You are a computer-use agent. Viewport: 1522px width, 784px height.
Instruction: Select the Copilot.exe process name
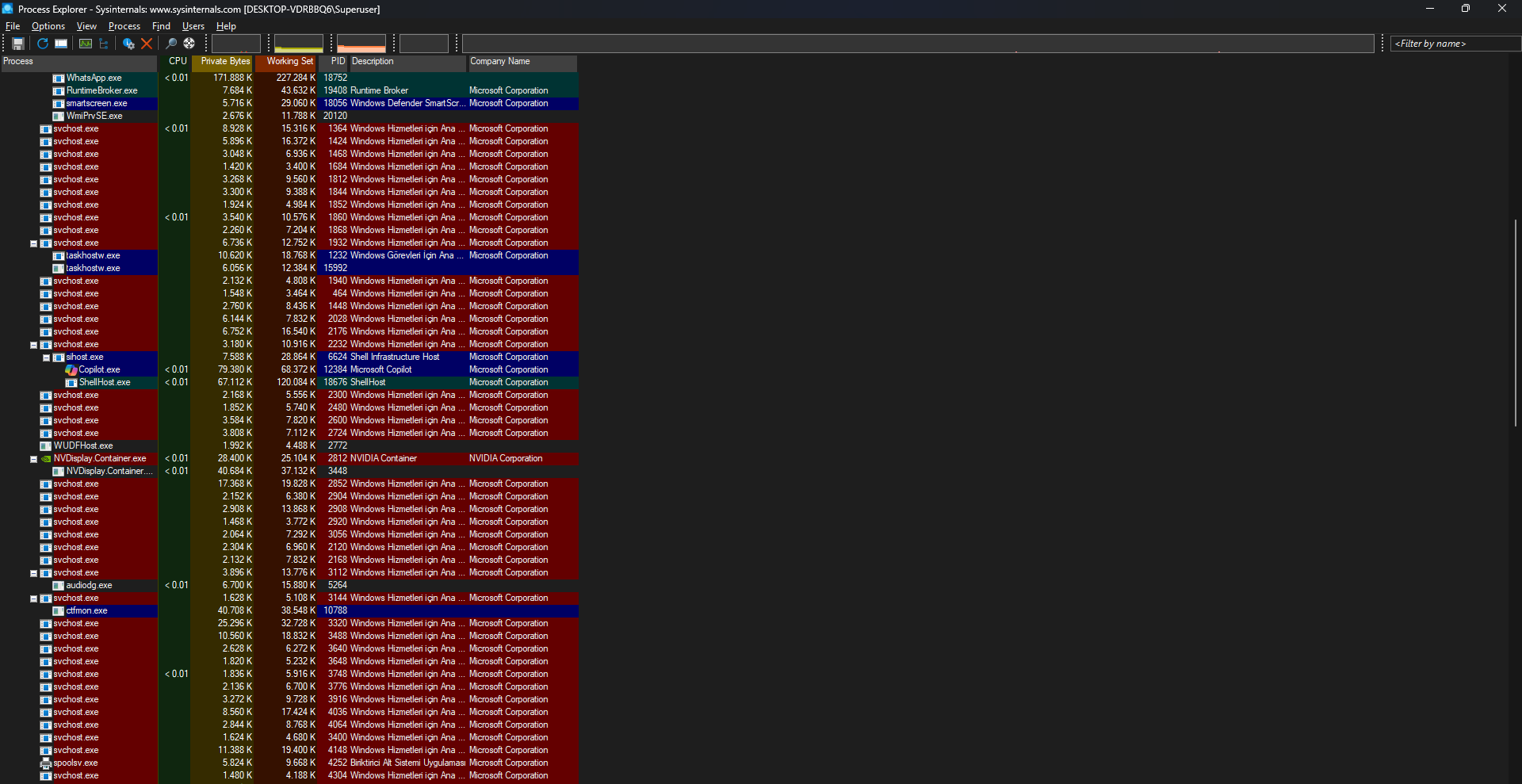[x=100, y=369]
